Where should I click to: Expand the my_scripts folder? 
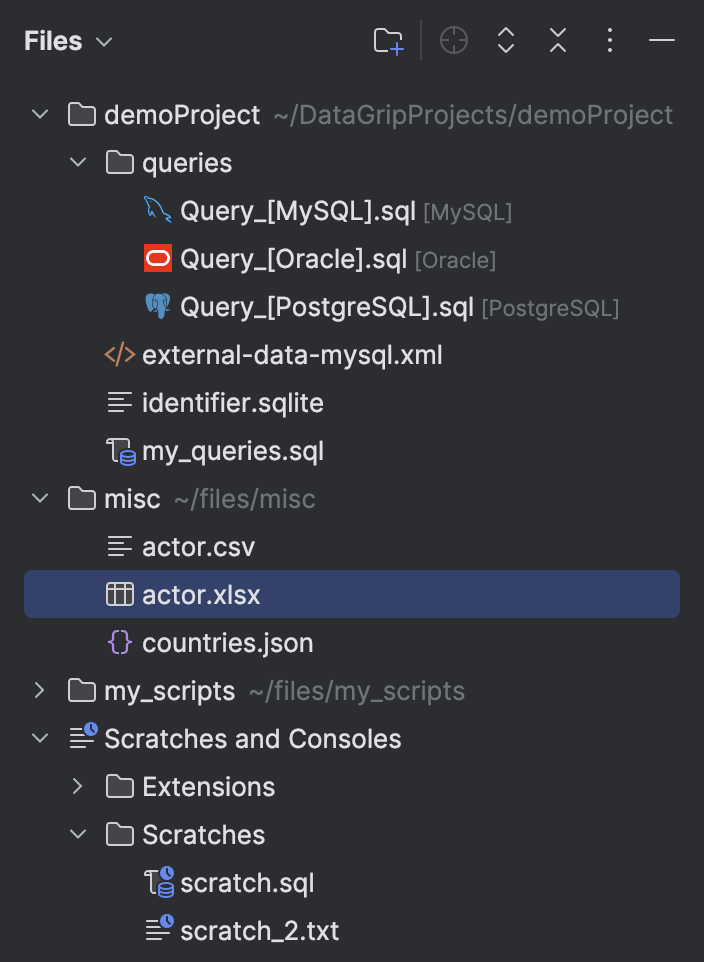tap(39, 690)
